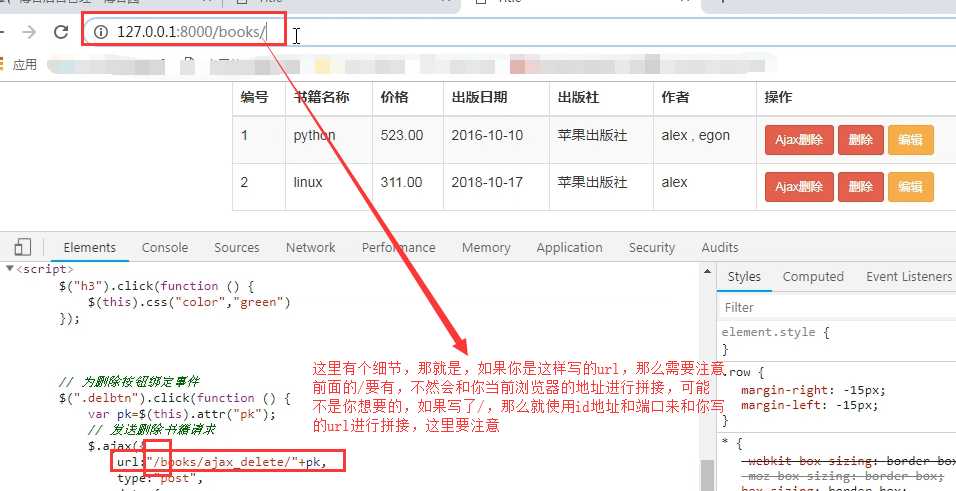Click the $("h3").click code line

tap(156, 286)
